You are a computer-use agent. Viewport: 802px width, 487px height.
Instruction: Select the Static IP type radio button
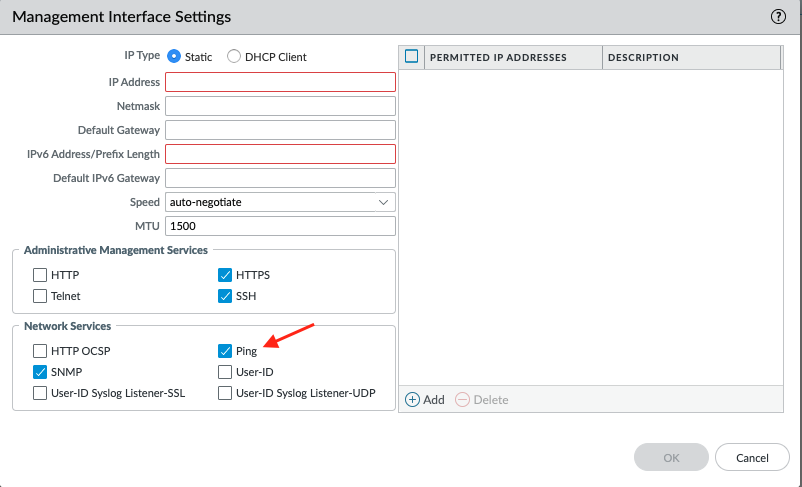pos(174,57)
